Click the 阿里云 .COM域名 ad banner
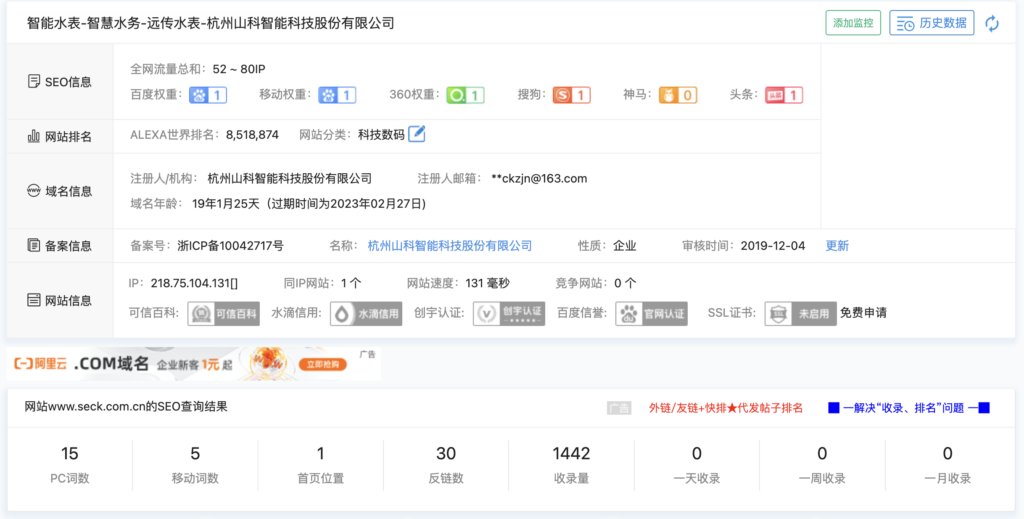Viewport: 1024px width, 519px height. tap(193, 364)
